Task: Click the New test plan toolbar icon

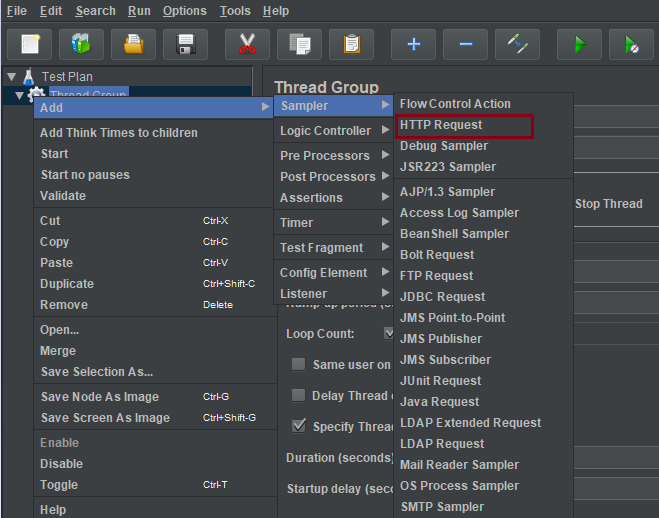Action: (x=29, y=44)
